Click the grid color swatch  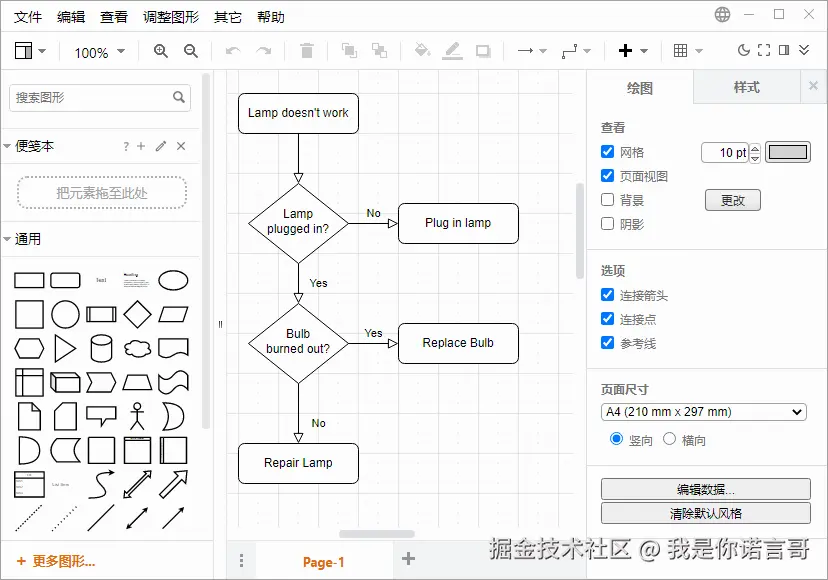tap(788, 152)
